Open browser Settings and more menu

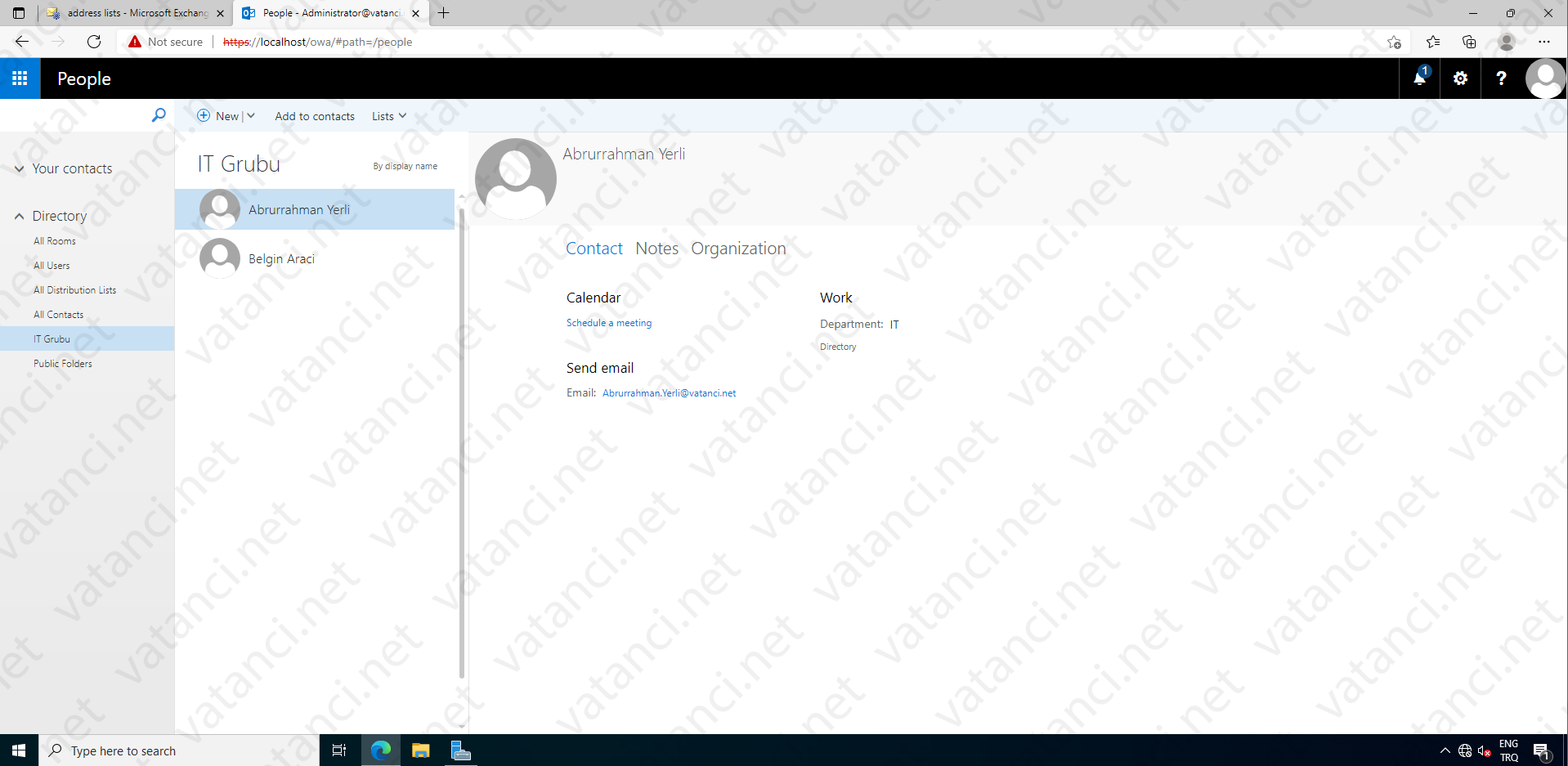[1543, 42]
